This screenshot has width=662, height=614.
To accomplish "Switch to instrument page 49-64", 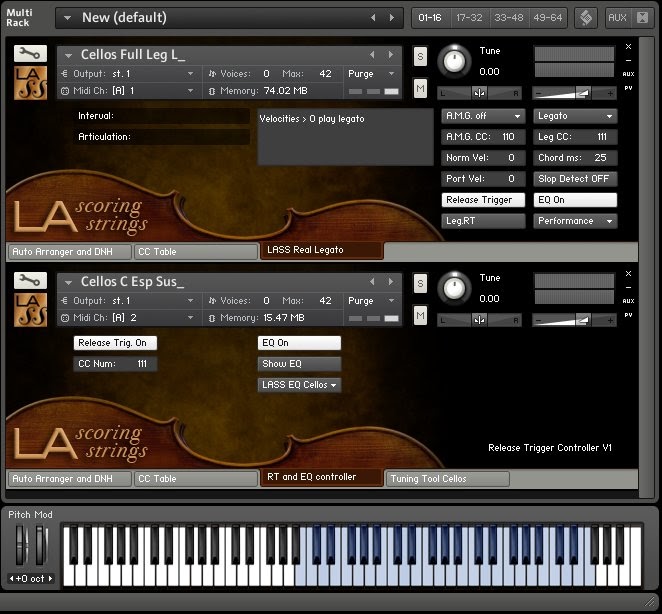I will coord(548,18).
